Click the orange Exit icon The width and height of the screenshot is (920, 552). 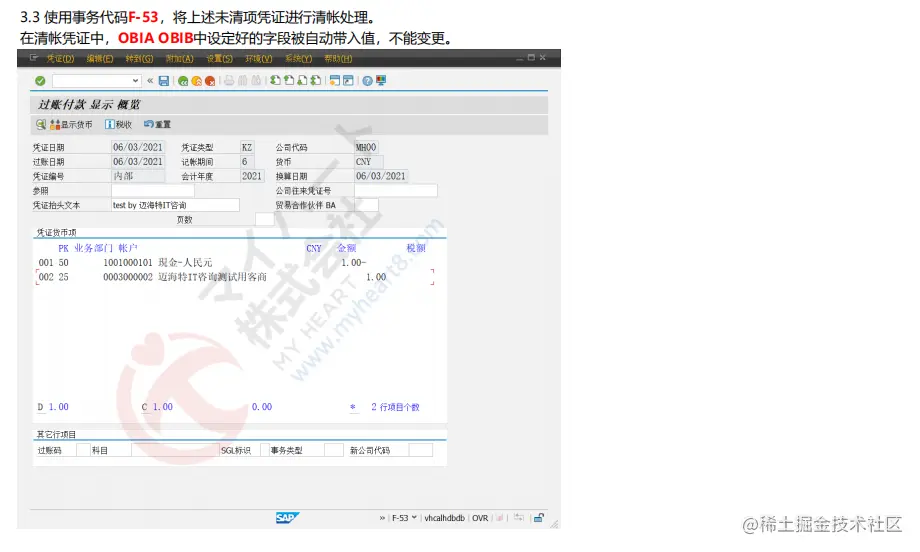tap(197, 81)
